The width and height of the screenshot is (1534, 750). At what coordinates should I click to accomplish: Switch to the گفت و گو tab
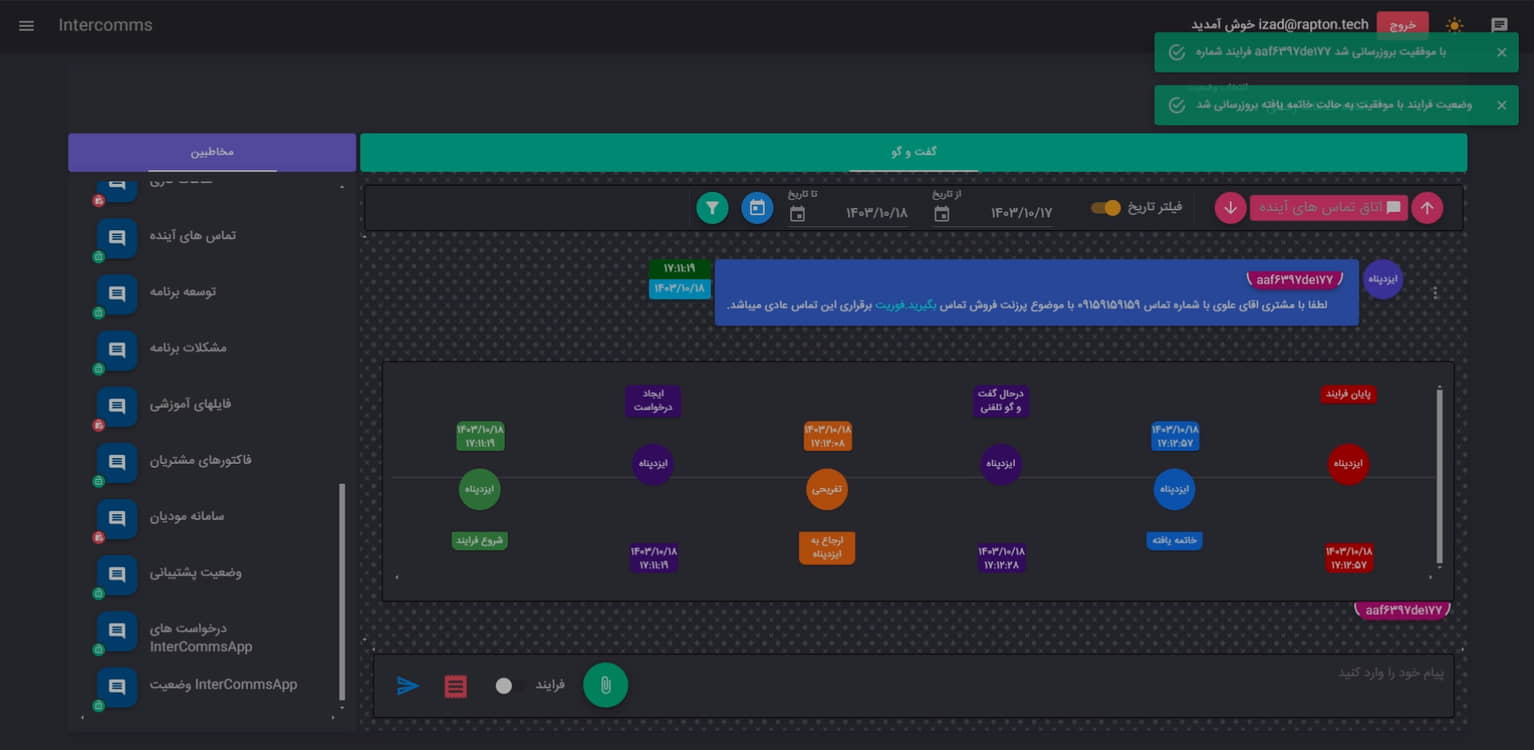913,152
